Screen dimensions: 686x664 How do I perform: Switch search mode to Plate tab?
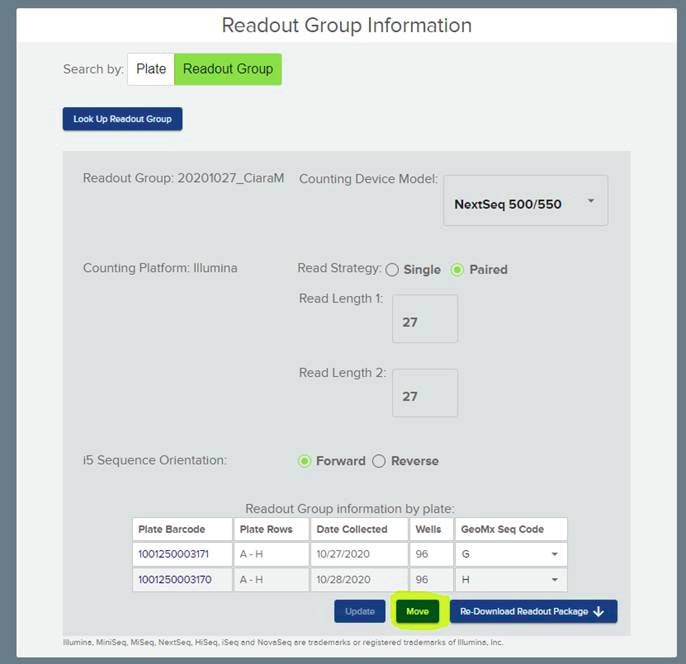point(151,69)
